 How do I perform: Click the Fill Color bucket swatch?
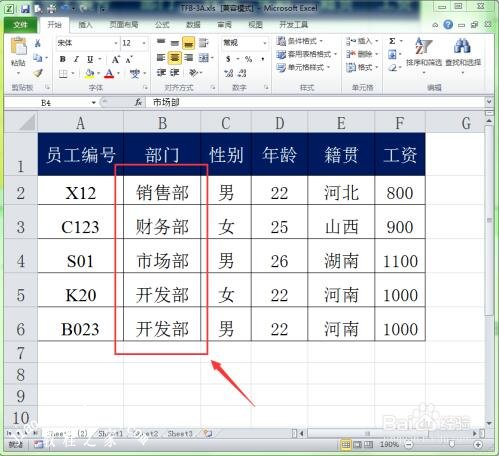(89, 73)
